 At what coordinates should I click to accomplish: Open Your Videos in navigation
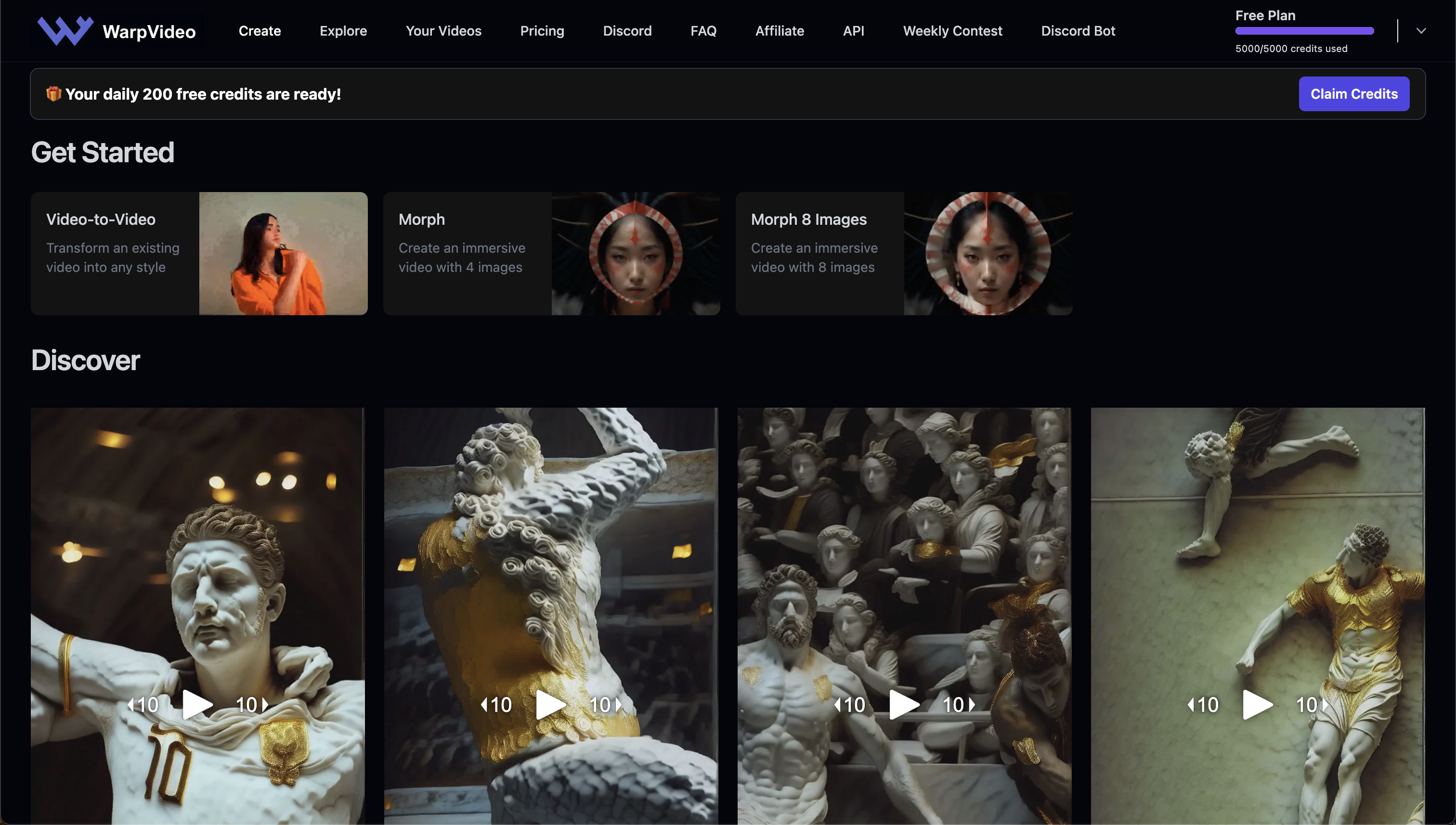coord(443,31)
